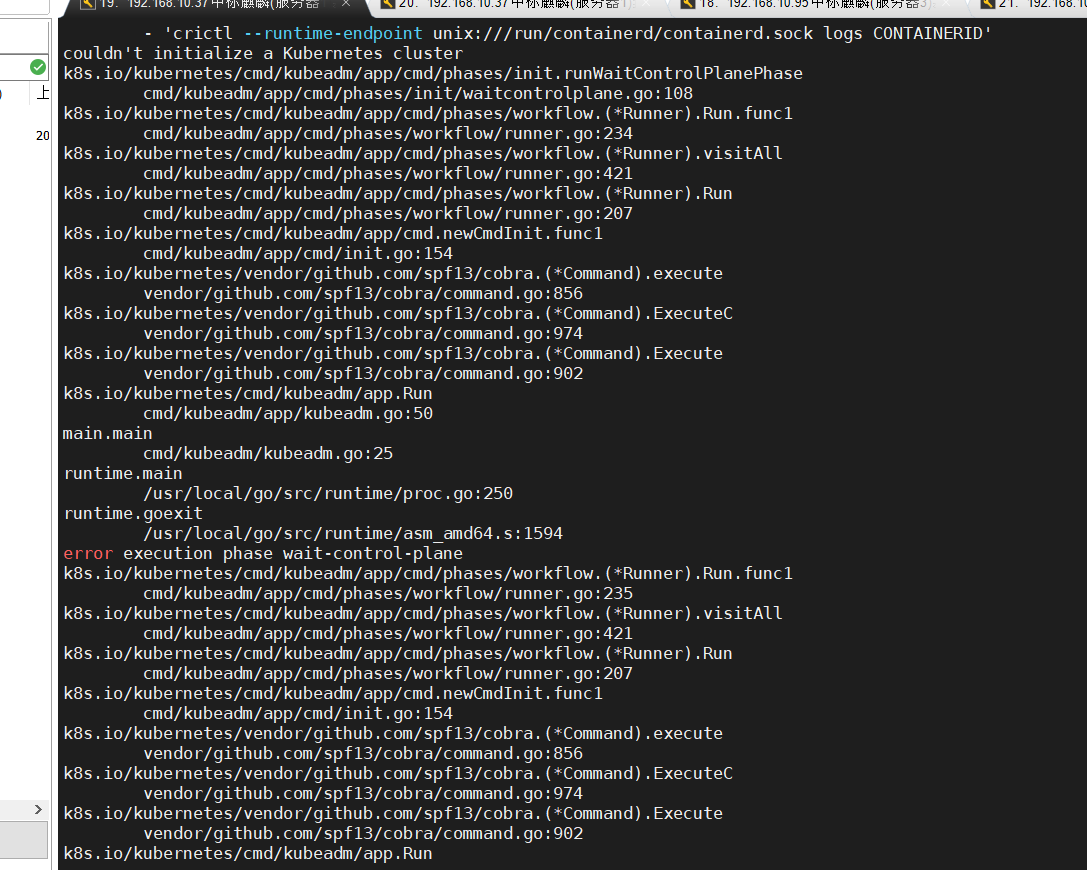1087x870 pixels.
Task: Close session tab 20
Action: [645, 4]
